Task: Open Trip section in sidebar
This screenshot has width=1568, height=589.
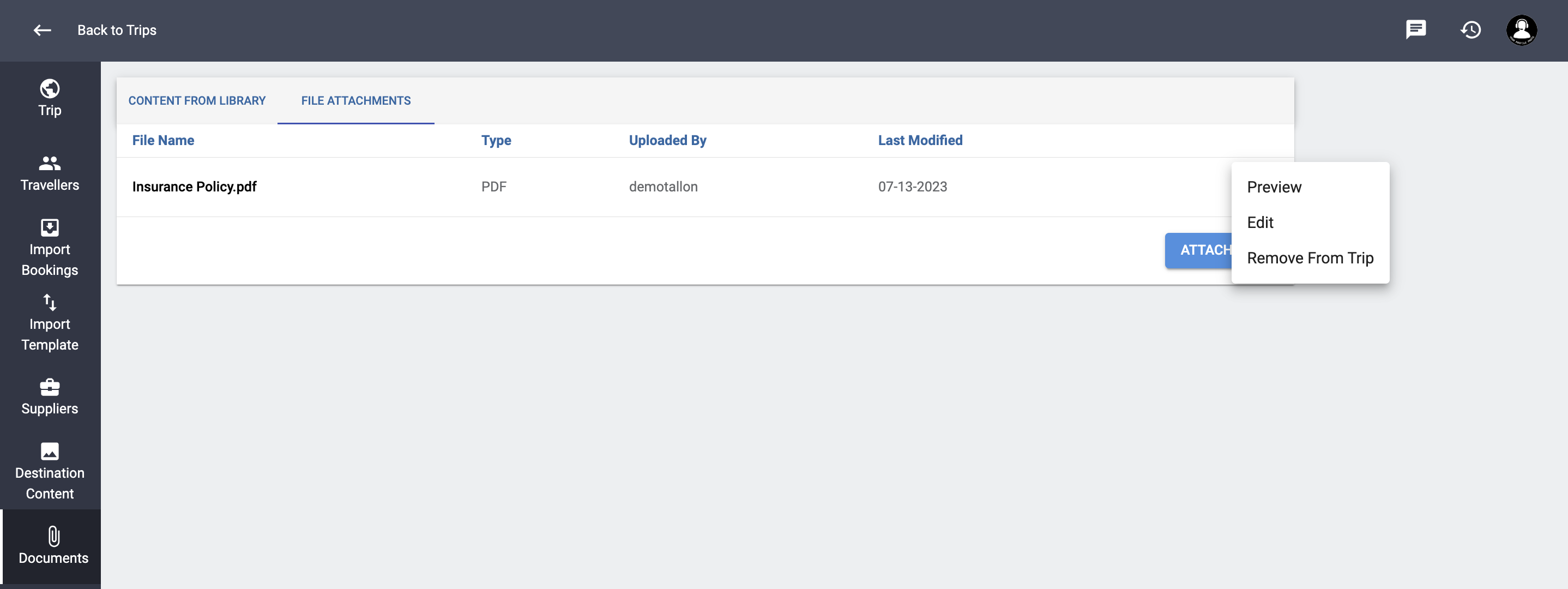Action: click(x=50, y=98)
